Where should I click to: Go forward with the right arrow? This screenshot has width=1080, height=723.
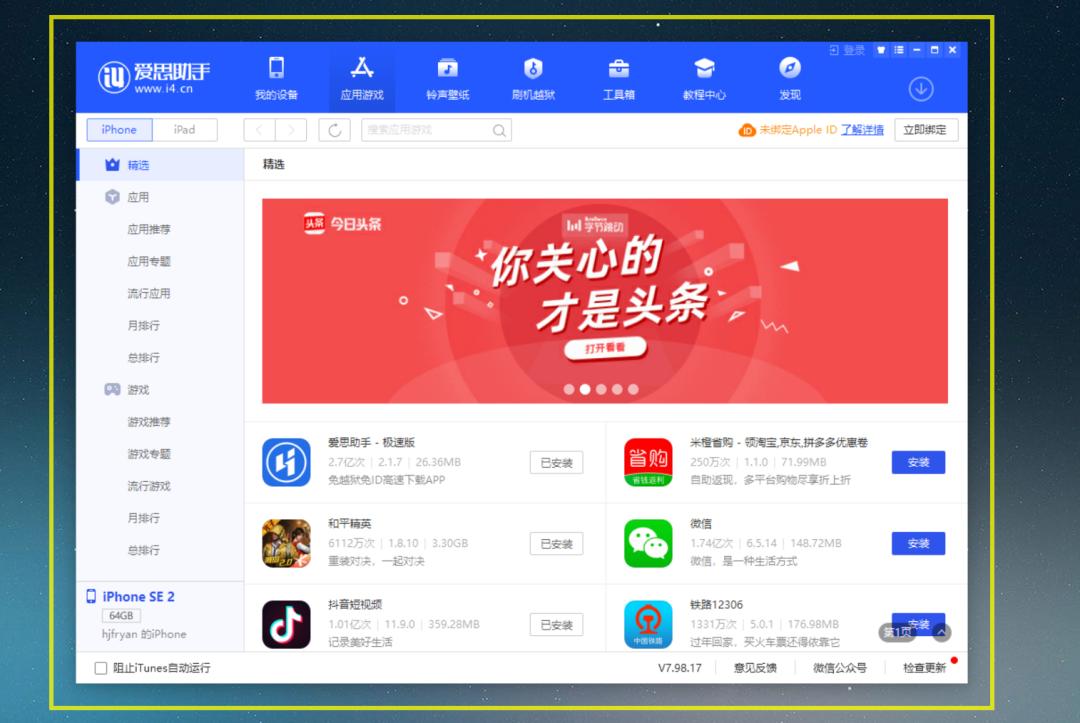point(291,130)
